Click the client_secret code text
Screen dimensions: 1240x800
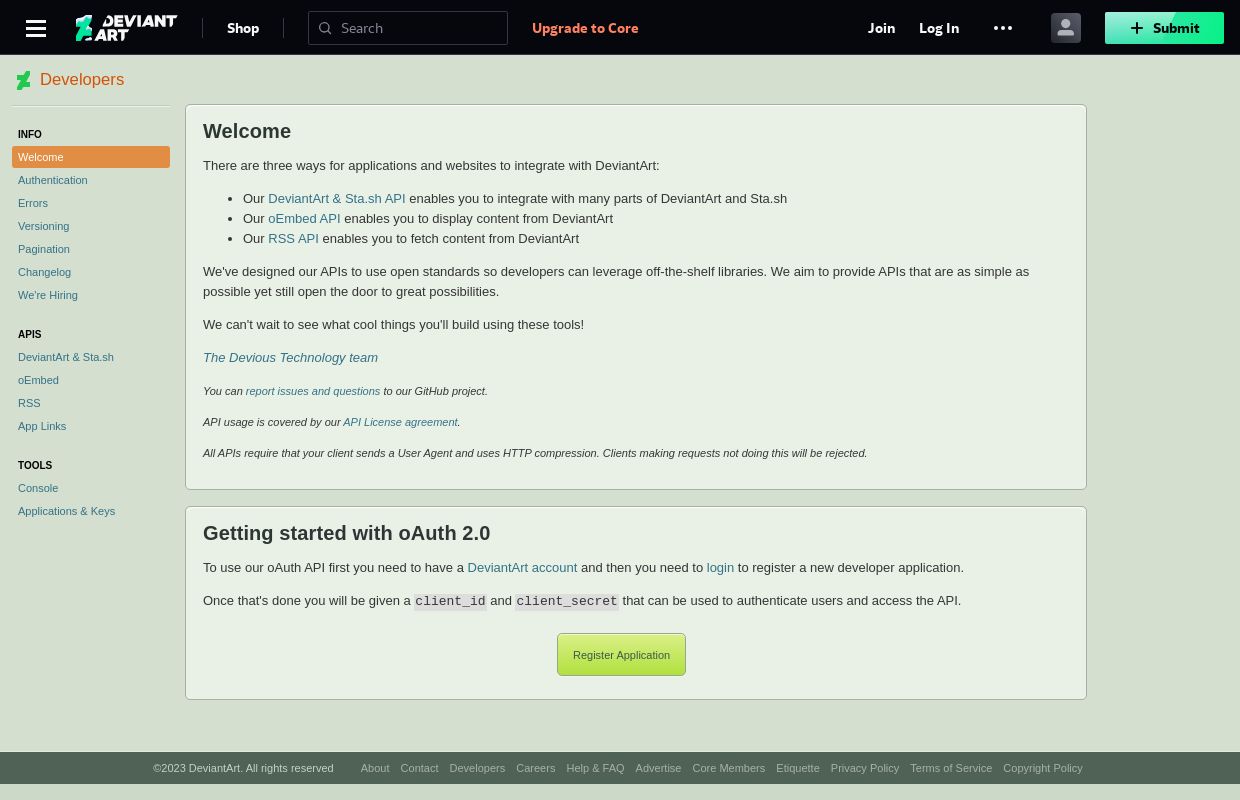pos(567,601)
